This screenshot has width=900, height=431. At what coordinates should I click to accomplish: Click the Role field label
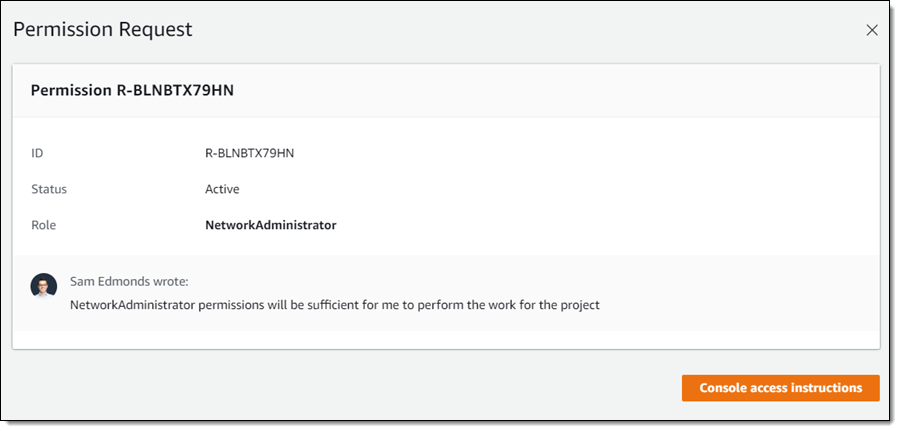[x=44, y=225]
